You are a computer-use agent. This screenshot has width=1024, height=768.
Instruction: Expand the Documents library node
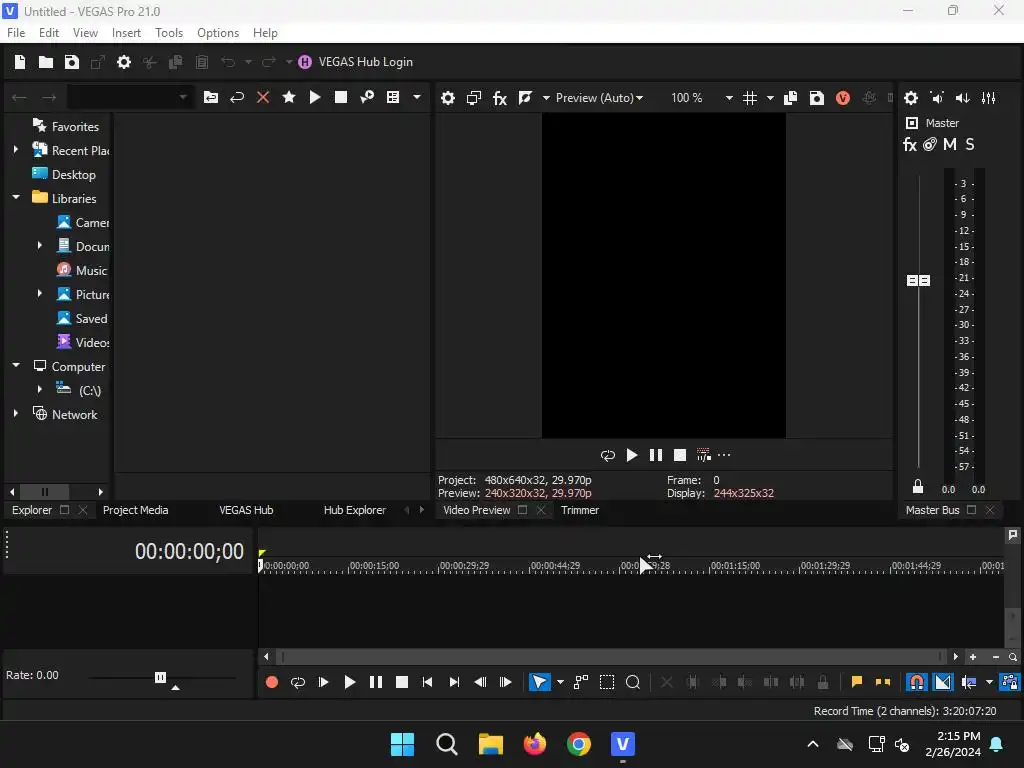coord(40,246)
